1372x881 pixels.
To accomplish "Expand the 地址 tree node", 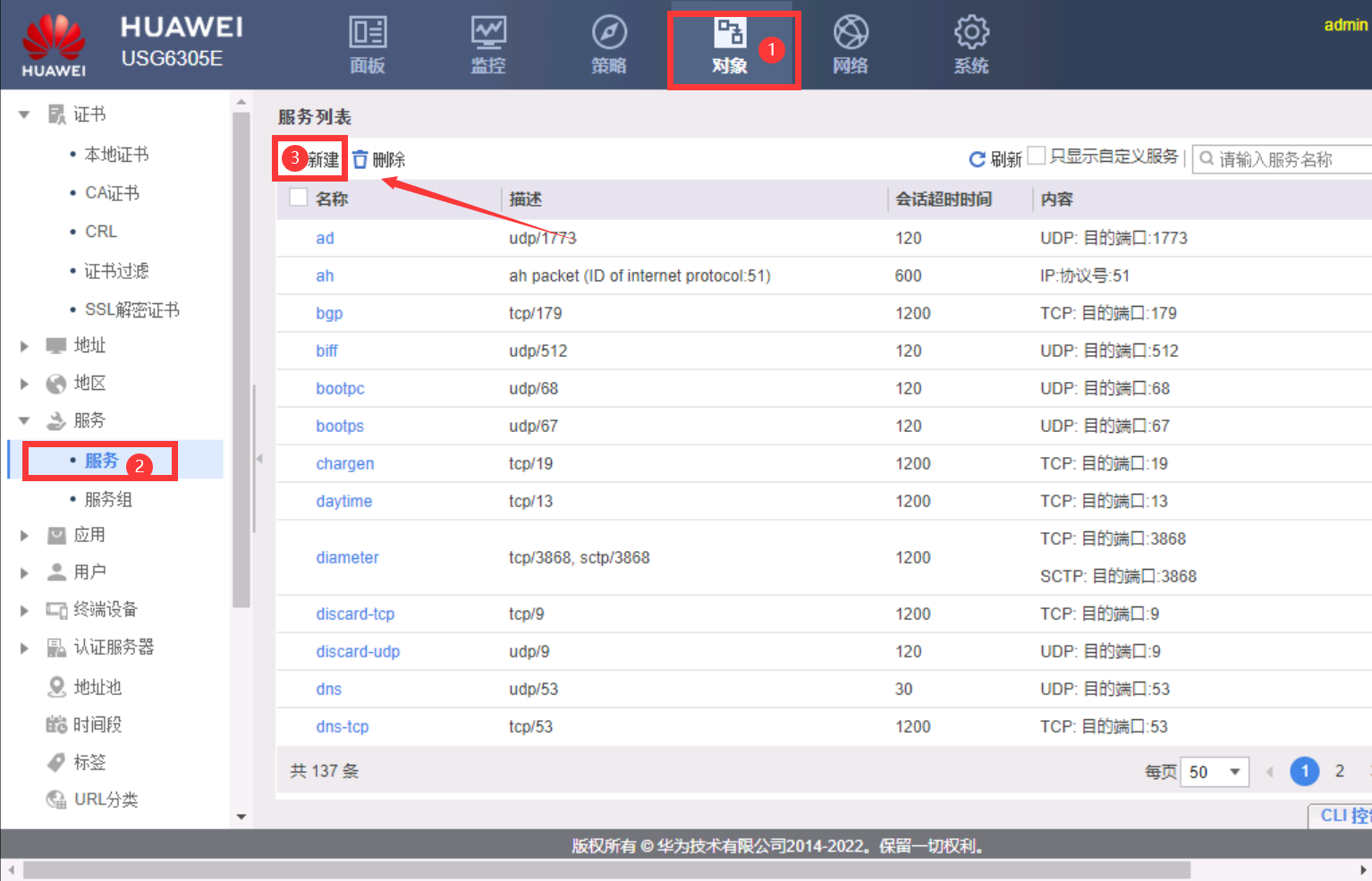I will [25, 346].
